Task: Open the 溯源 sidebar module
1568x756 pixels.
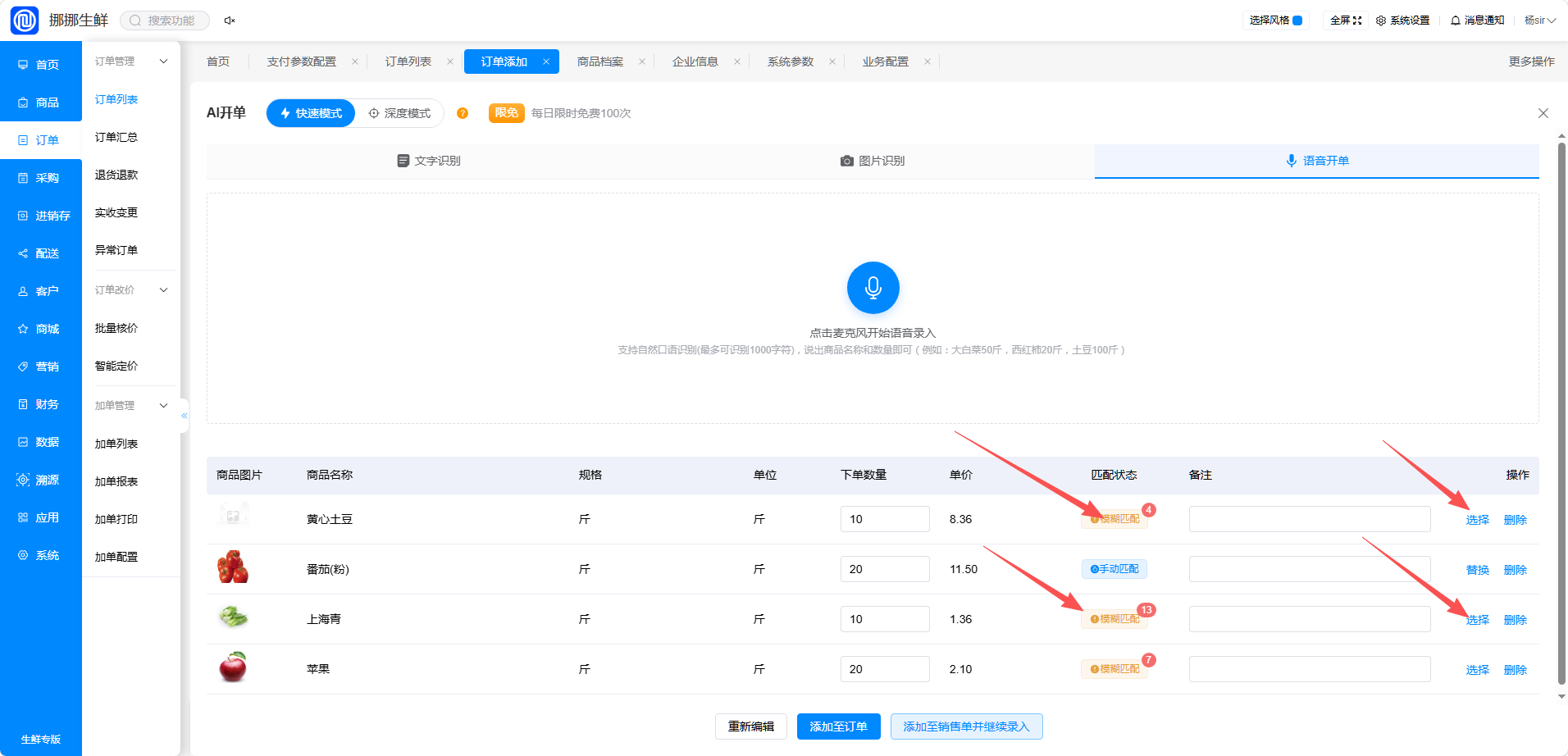Action: [41, 480]
